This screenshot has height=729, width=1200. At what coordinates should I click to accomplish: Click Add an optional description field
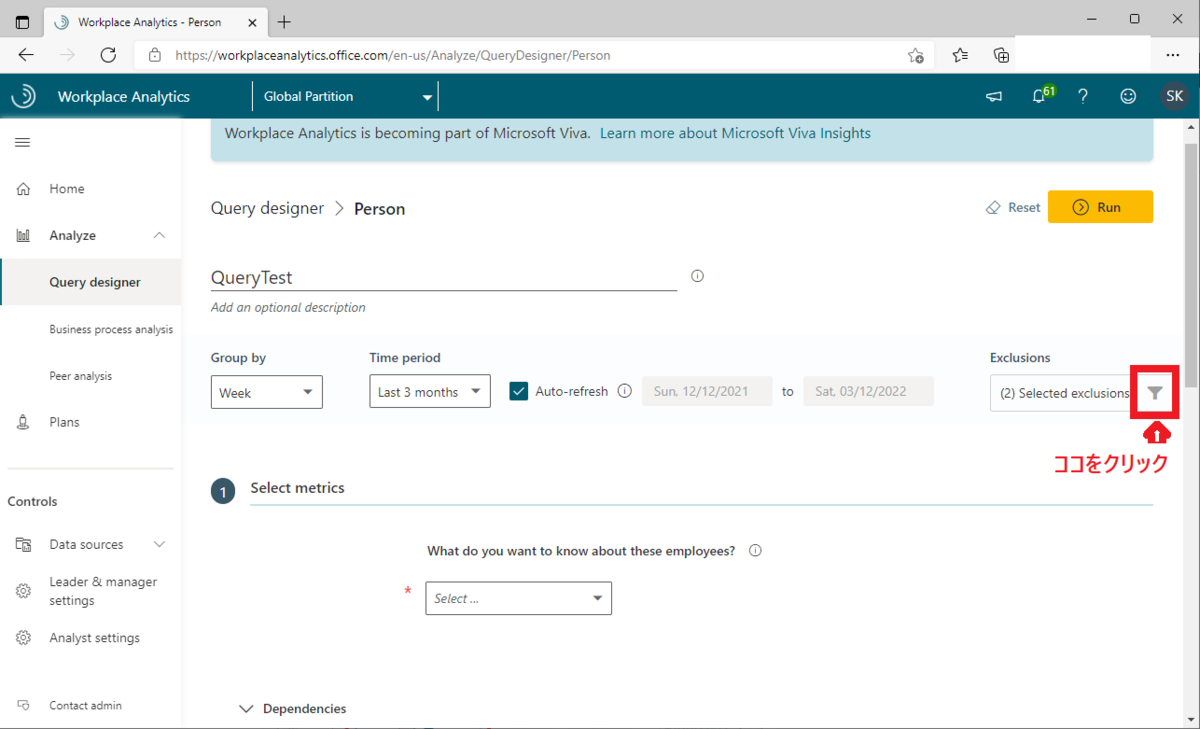click(x=288, y=307)
